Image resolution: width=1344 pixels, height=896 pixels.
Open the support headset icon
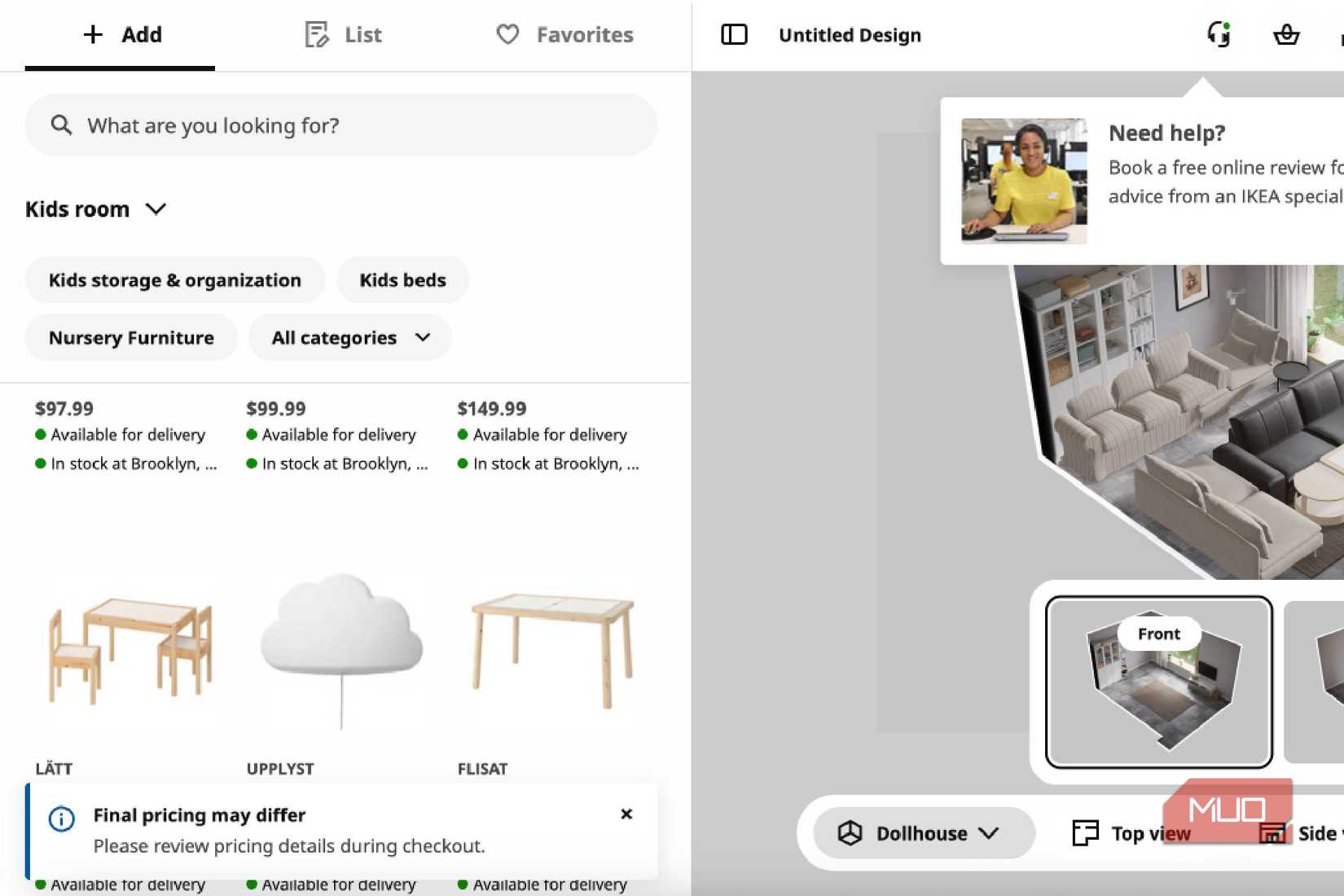tap(1219, 34)
